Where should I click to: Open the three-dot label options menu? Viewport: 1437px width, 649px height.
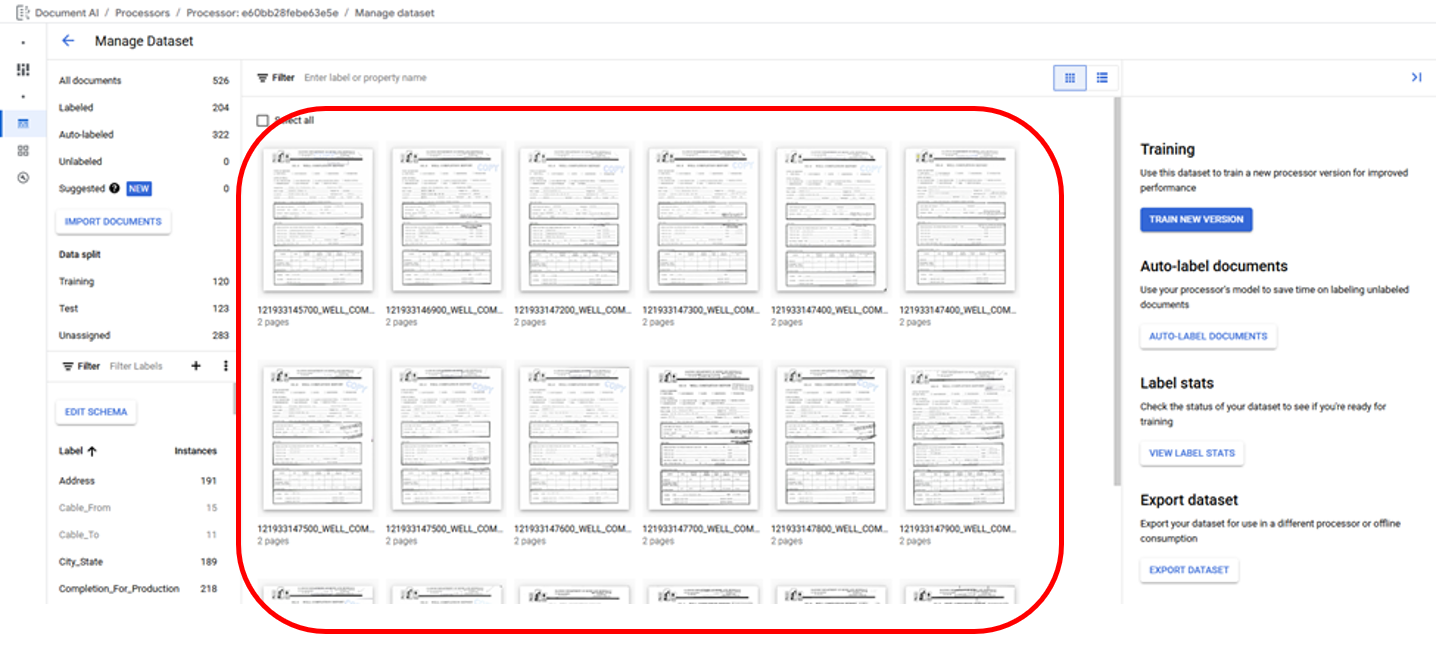tap(226, 366)
